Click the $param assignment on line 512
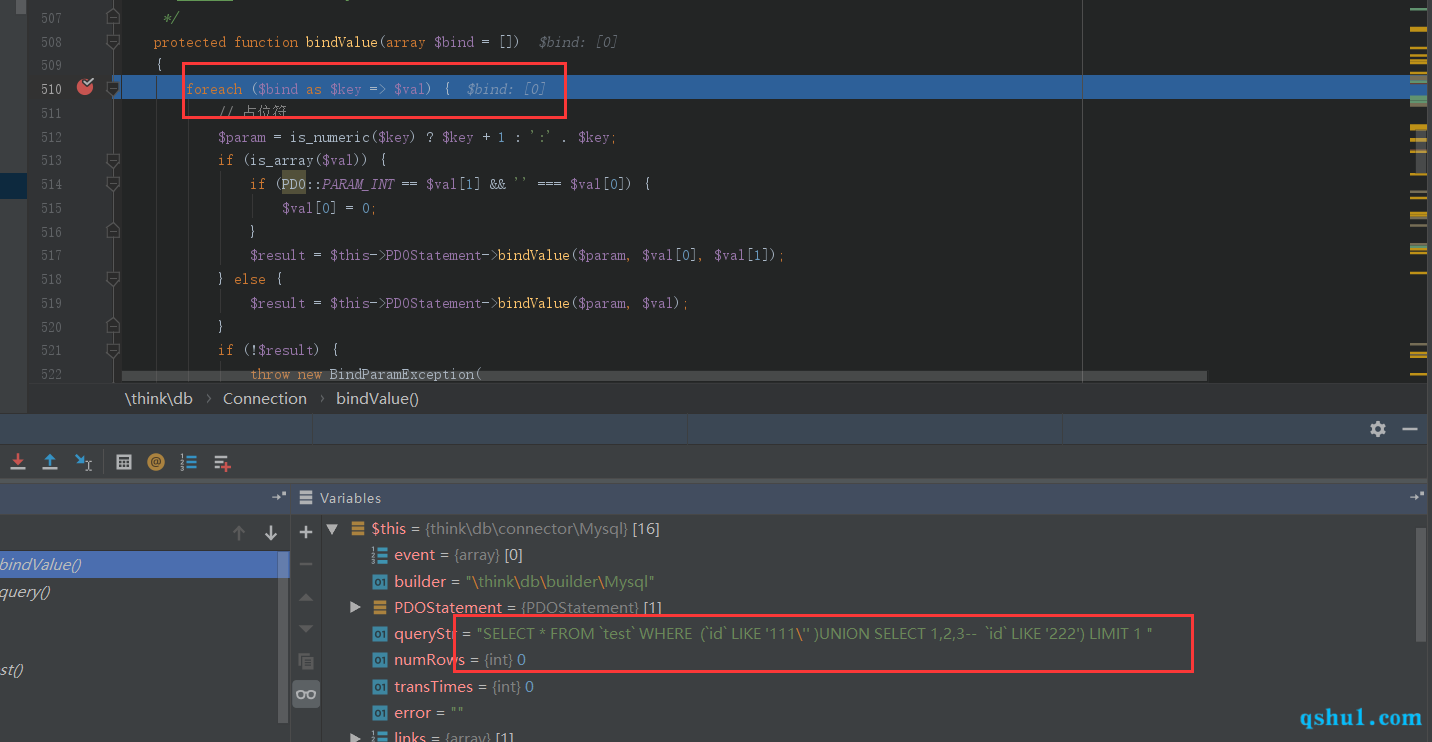The height and width of the screenshot is (742, 1432). point(417,137)
